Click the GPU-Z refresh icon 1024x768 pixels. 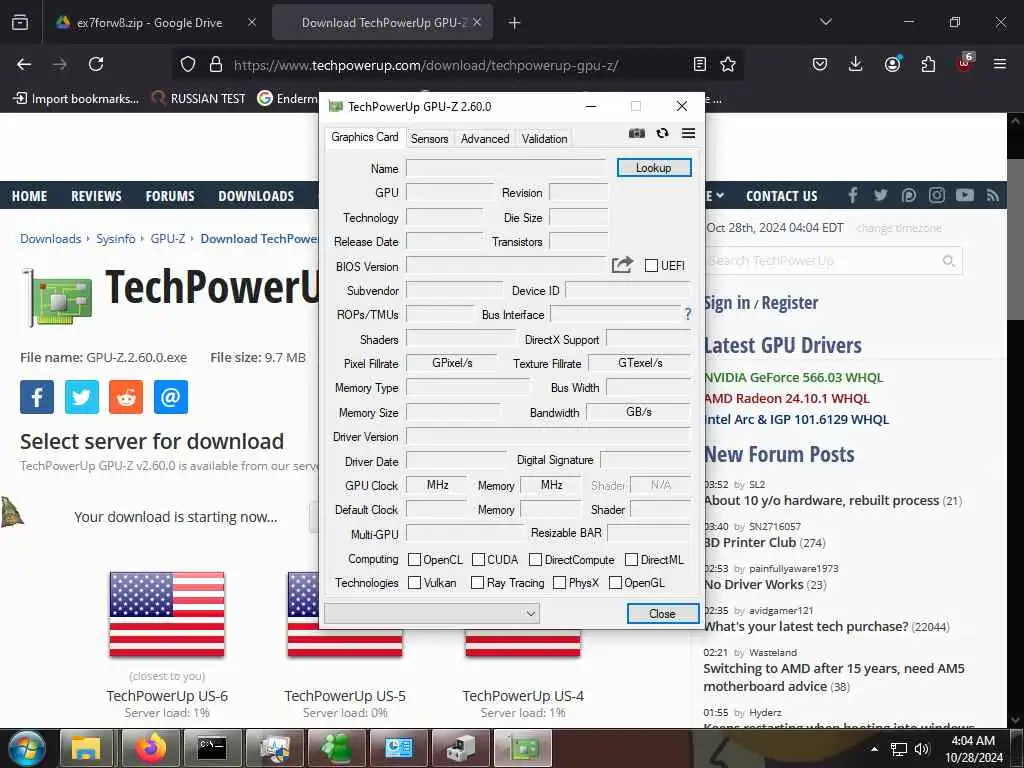662,133
